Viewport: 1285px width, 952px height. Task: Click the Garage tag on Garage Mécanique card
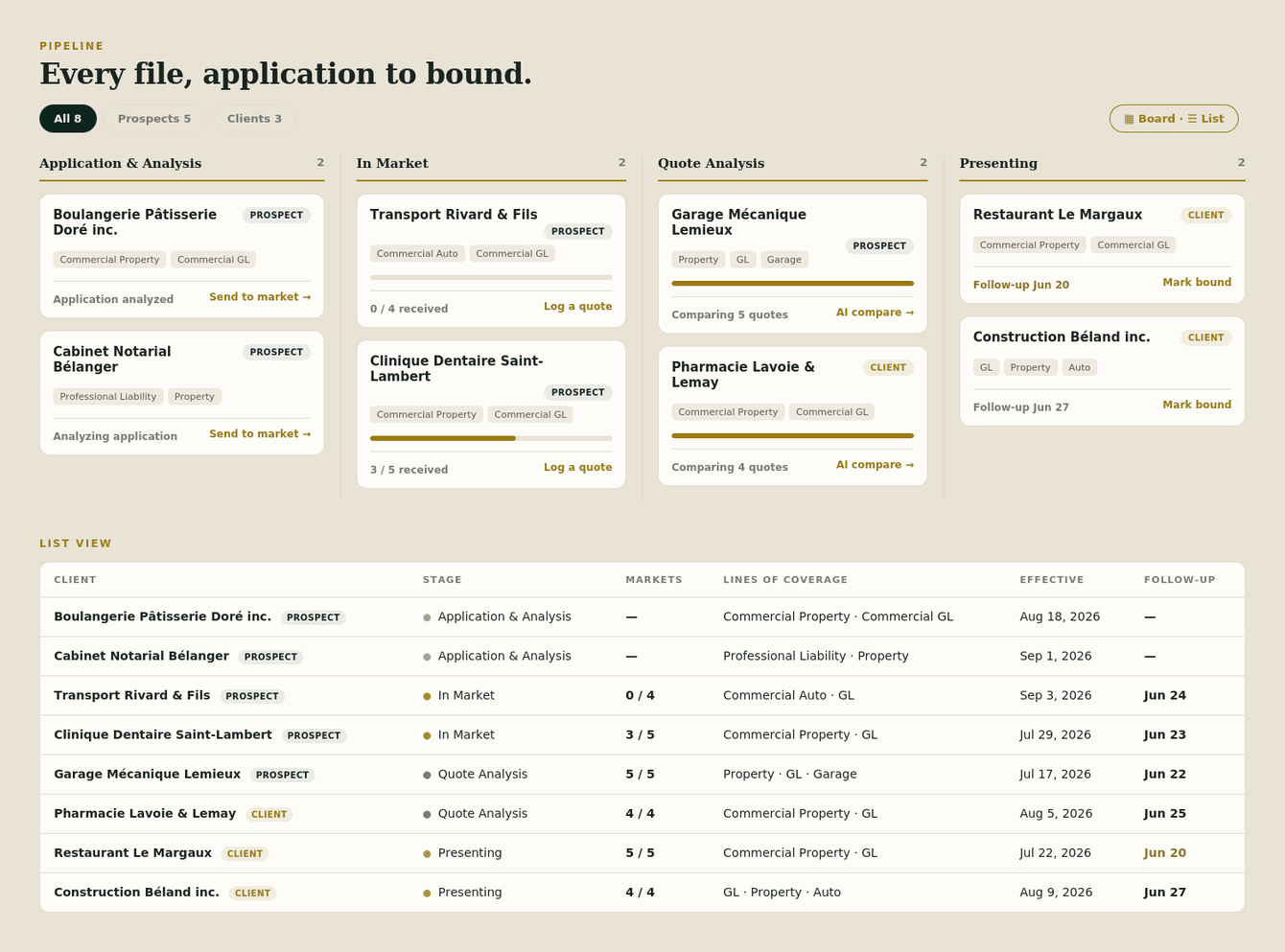click(x=784, y=260)
